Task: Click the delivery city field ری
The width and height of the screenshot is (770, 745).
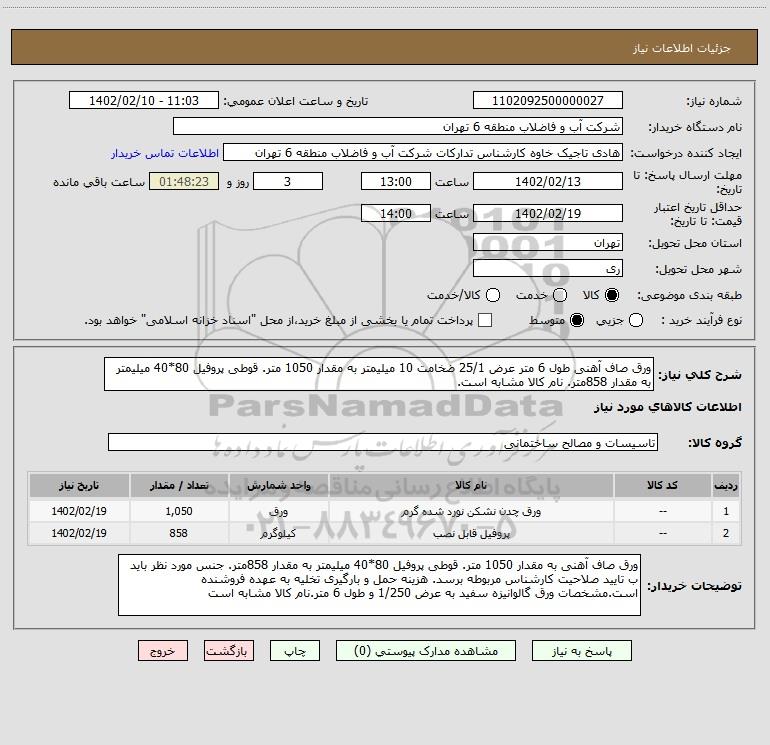Action: click(548, 268)
